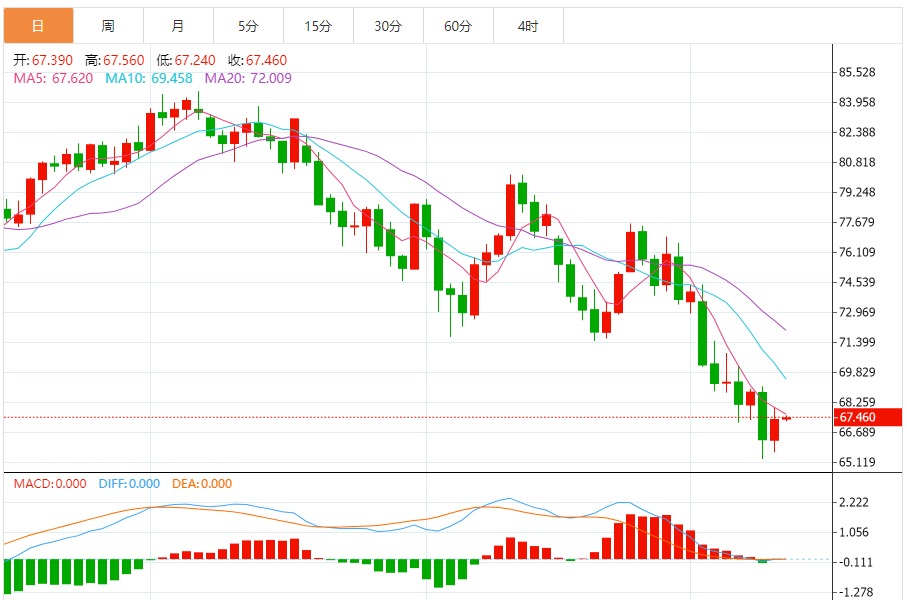The image size is (907, 600).
Task: Click the MA5: 67.620 indicator label
Action: [x=53, y=78]
